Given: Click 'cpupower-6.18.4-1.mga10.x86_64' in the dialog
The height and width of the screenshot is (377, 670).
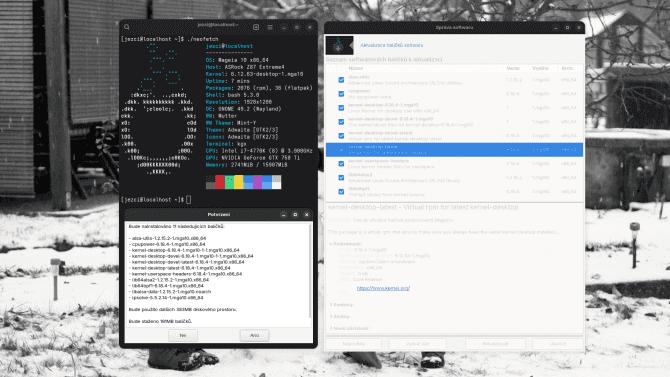Looking at the screenshot, I should pos(168,244).
